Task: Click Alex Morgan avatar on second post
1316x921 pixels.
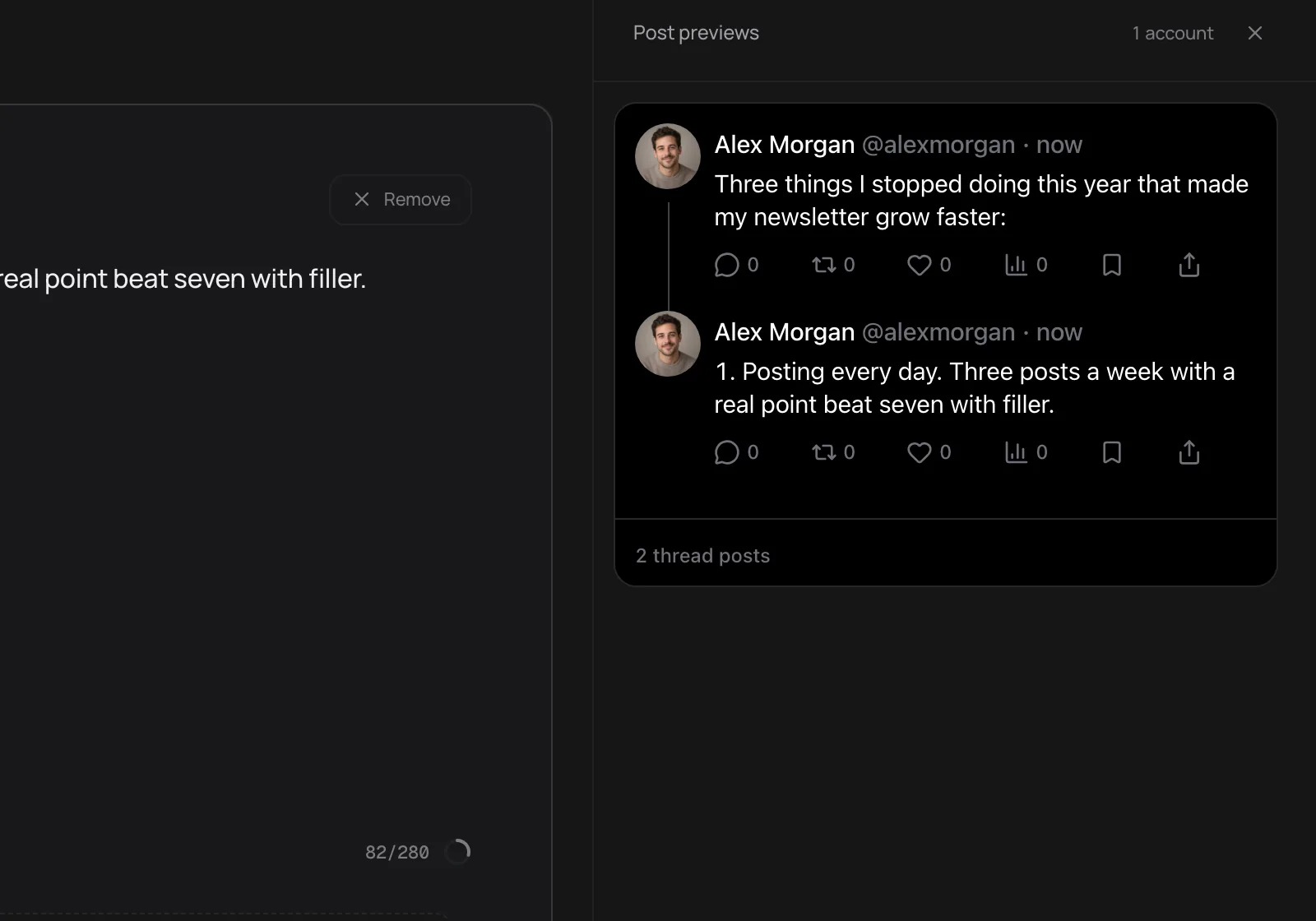Action: point(668,344)
